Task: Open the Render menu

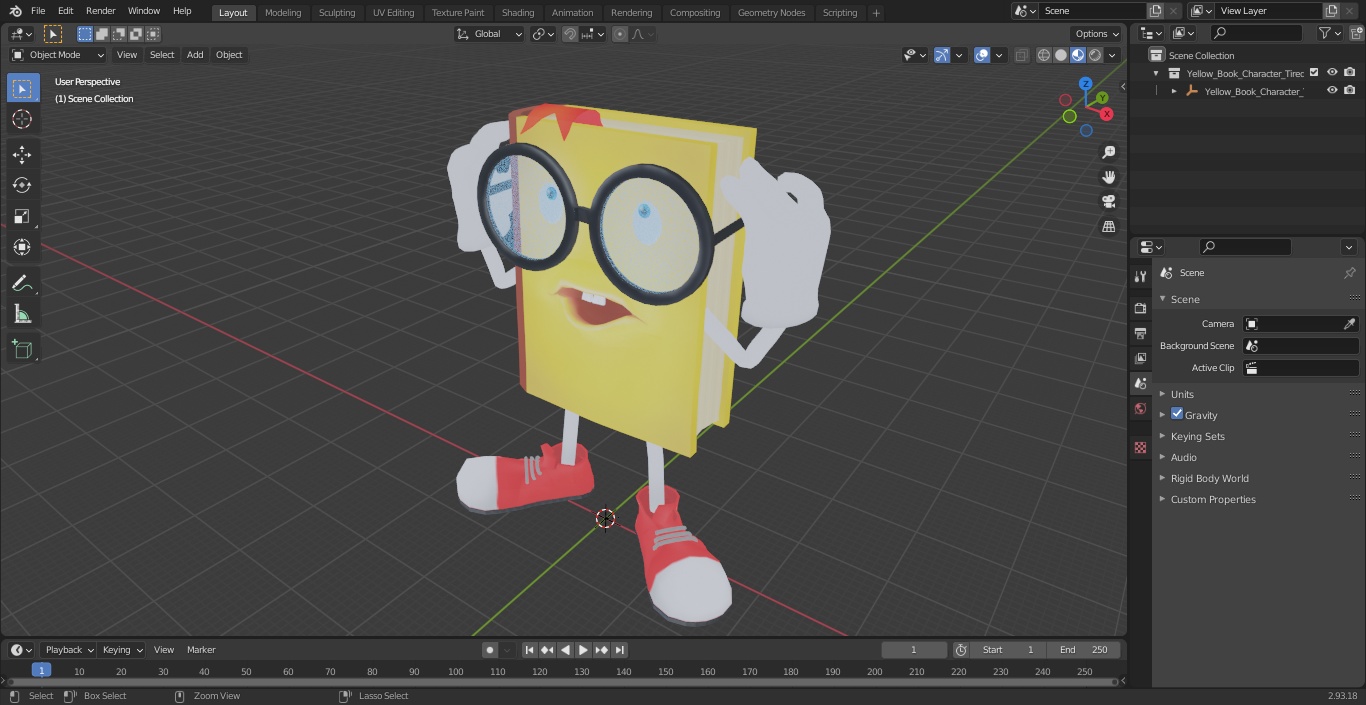Action: click(x=100, y=11)
